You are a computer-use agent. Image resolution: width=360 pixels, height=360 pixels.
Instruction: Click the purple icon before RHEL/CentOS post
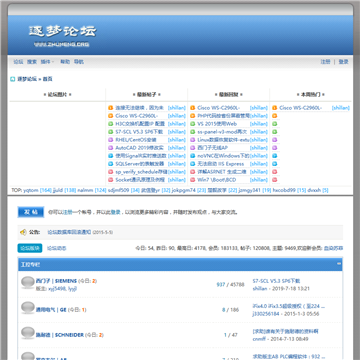pos(111,140)
